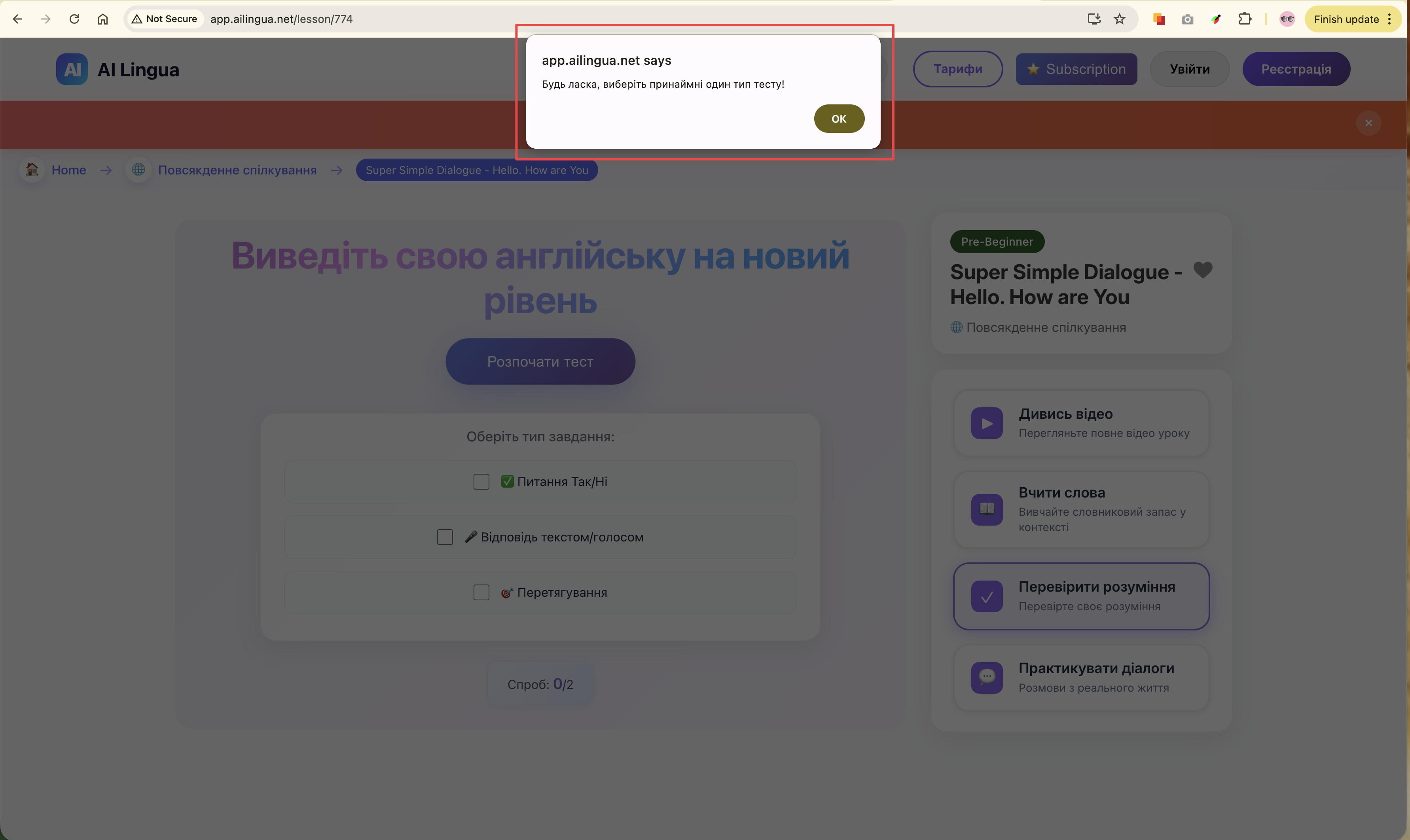Open browser extensions puzzle icon
The height and width of the screenshot is (840, 1410).
1245,19
